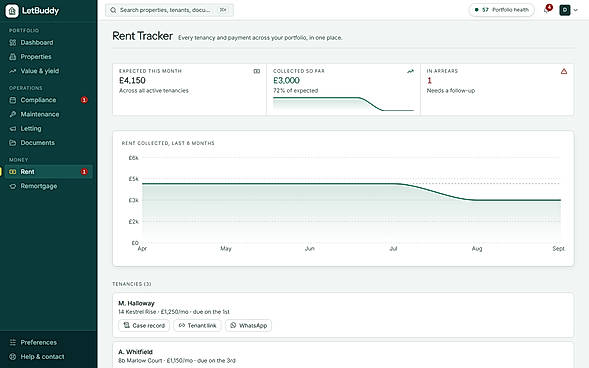Click the Value & yield trend icon

pos(13,71)
